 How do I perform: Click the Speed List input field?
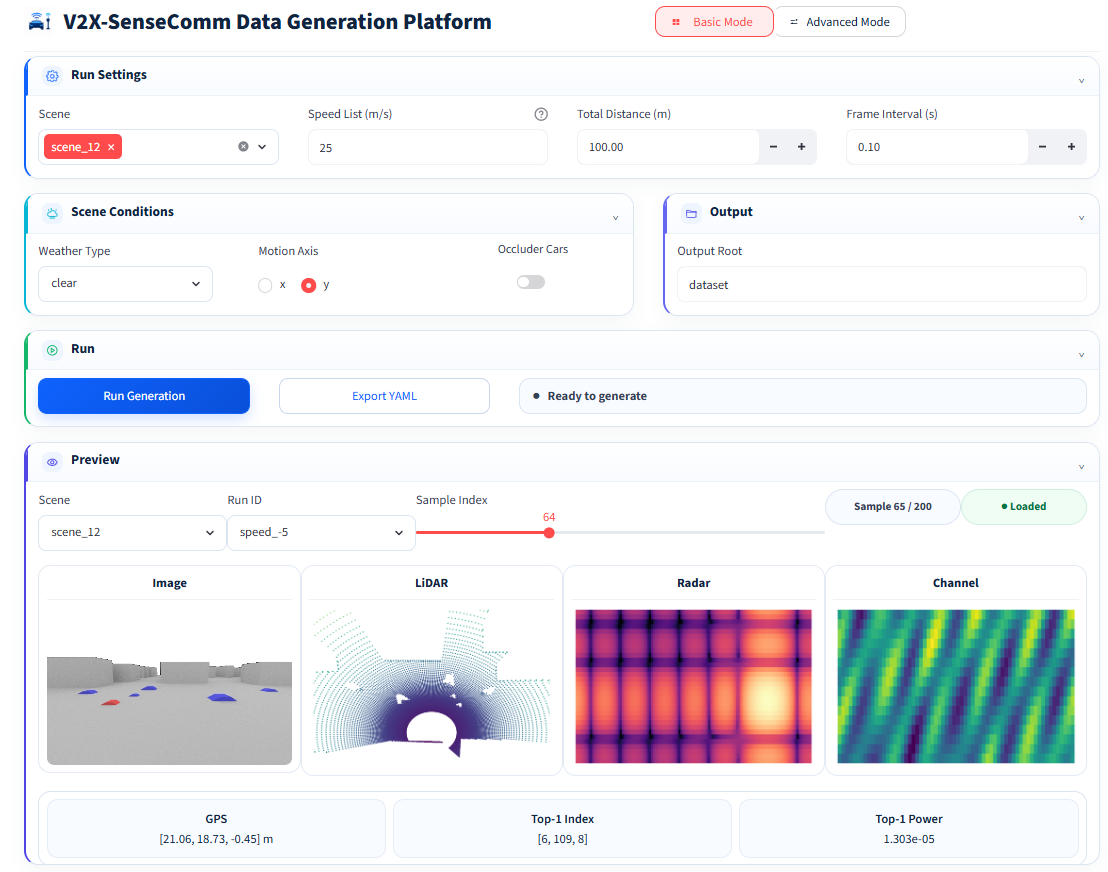coord(428,148)
